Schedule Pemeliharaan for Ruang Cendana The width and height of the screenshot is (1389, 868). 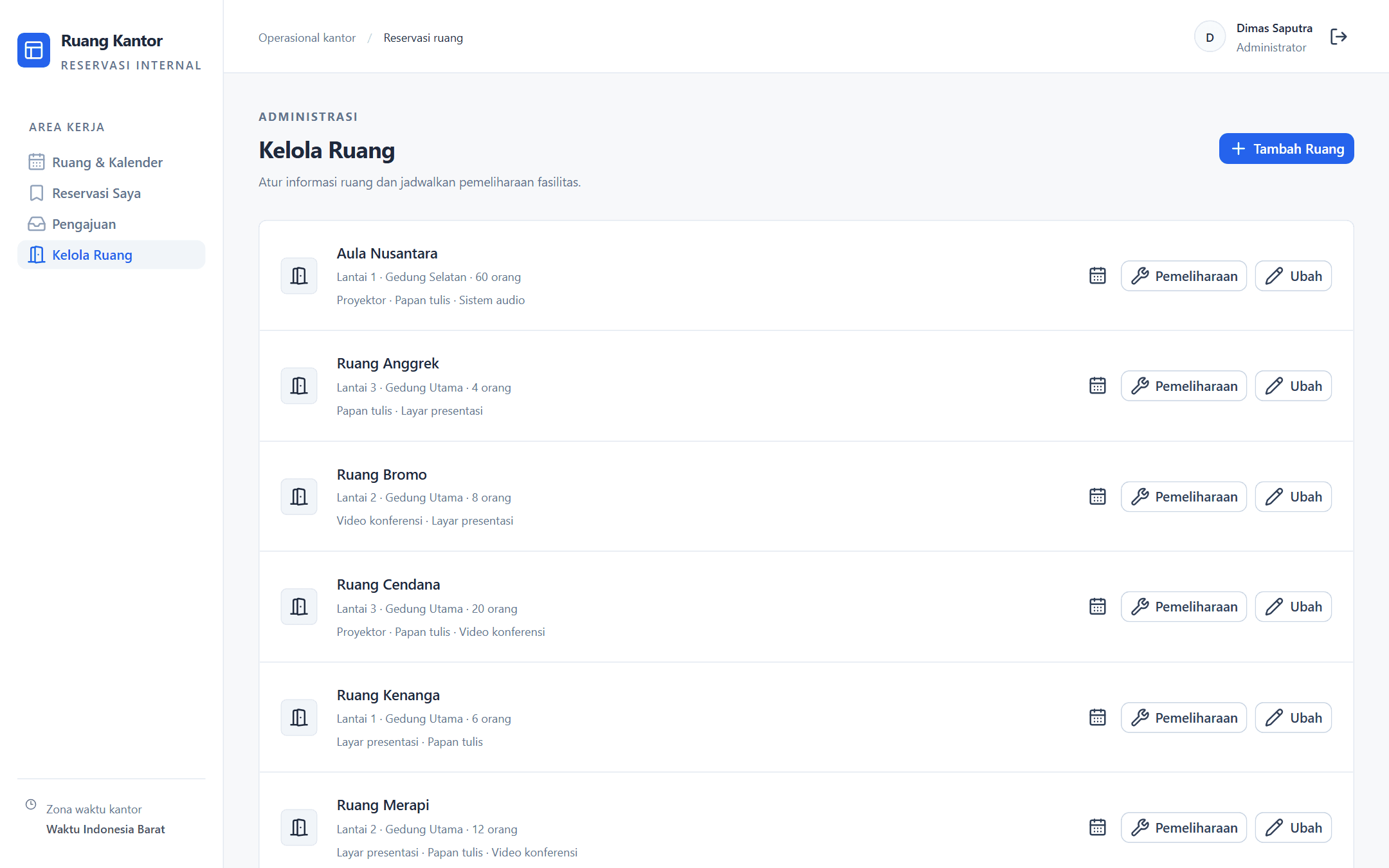tap(1183, 606)
